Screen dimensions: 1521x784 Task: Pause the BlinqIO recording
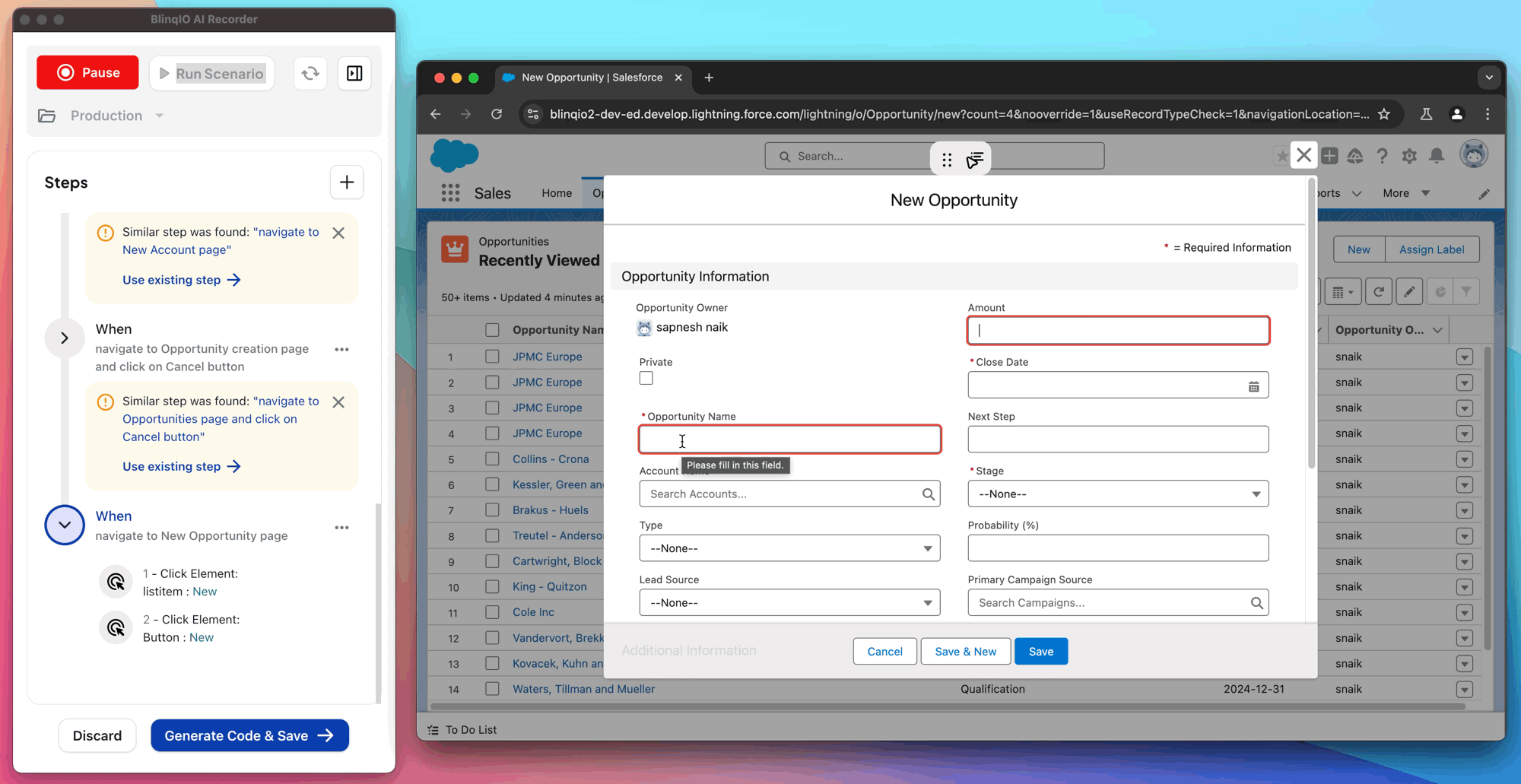click(x=87, y=72)
